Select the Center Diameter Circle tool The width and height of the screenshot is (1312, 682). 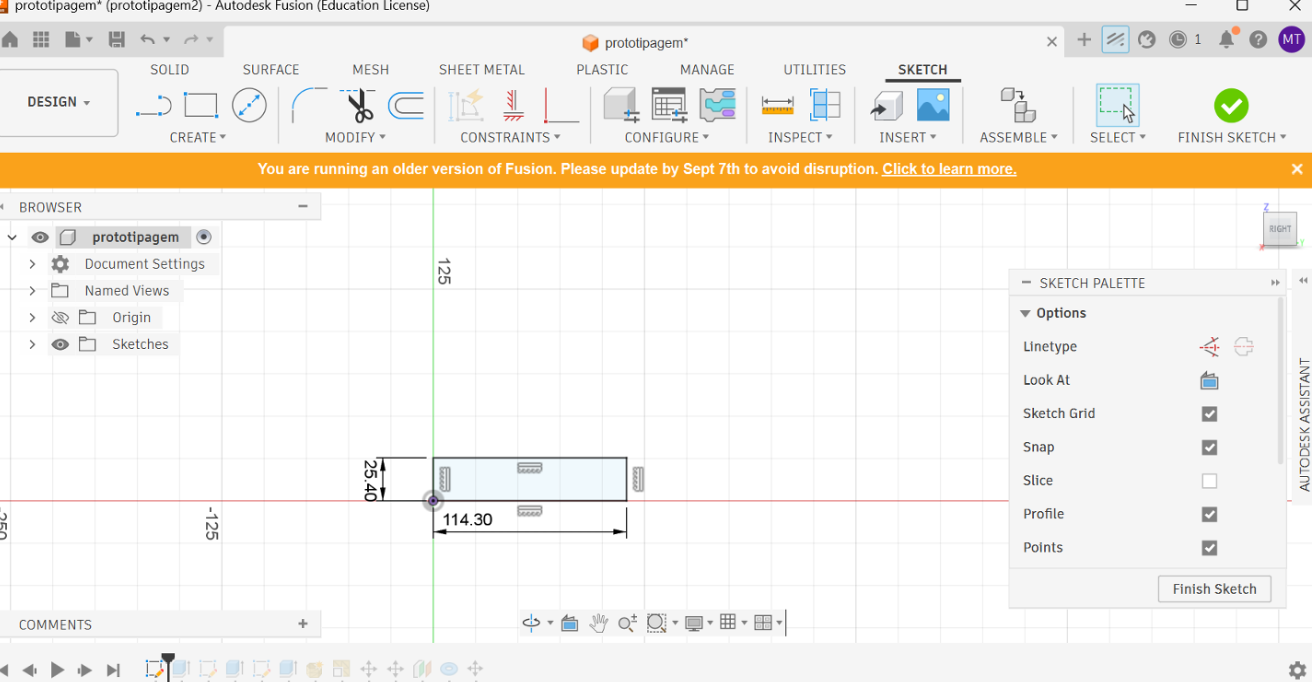[249, 105]
